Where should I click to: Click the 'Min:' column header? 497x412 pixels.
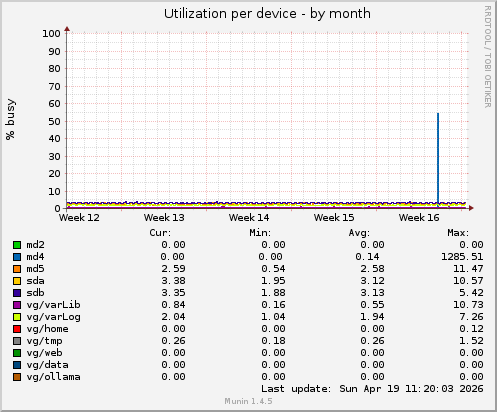pyautogui.click(x=260, y=233)
